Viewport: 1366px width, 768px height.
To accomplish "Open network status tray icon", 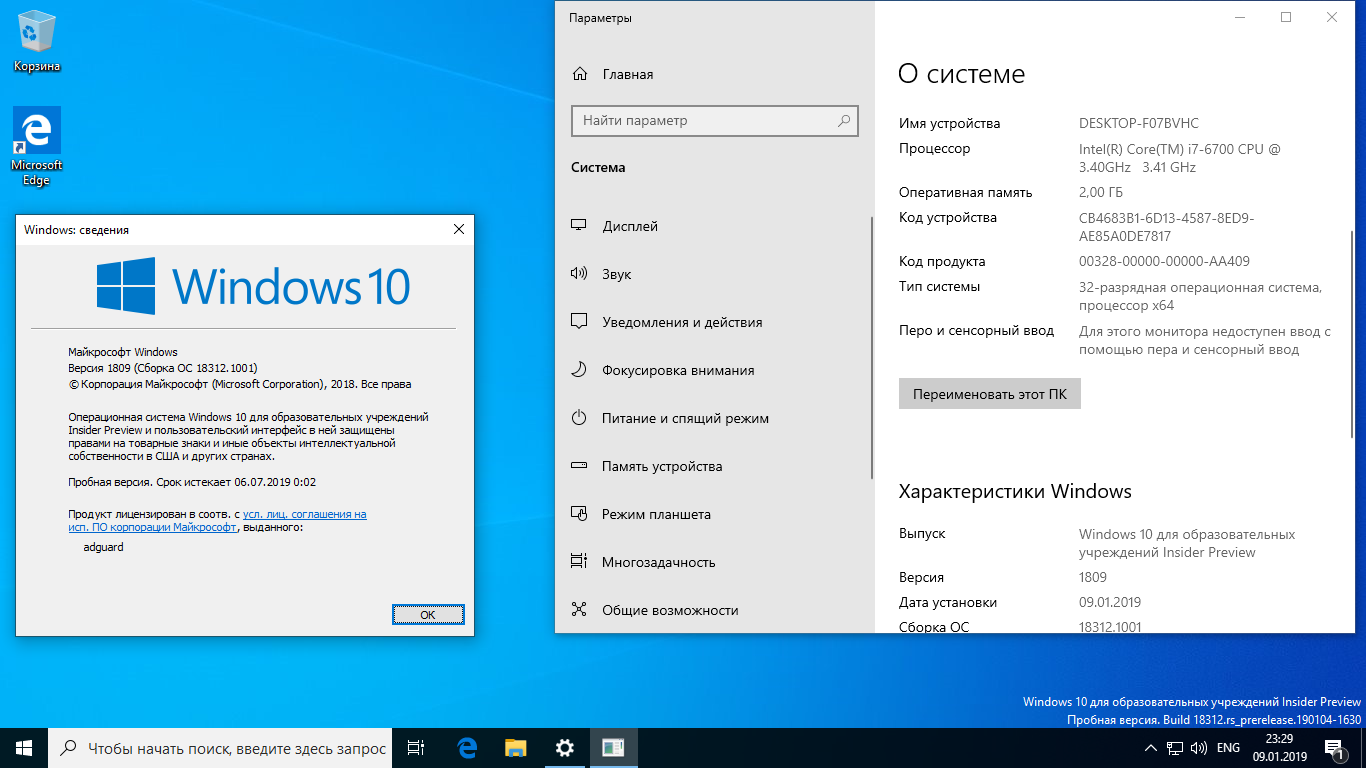I will click(1175, 748).
